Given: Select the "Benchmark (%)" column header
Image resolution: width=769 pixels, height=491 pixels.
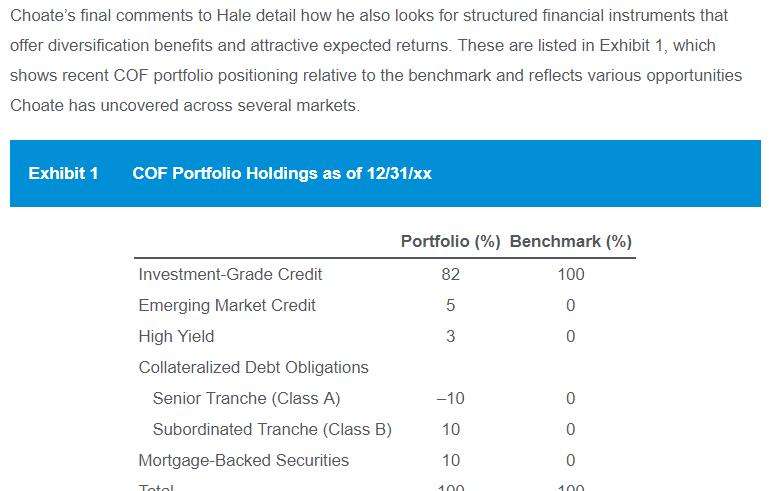Looking at the screenshot, I should [x=570, y=242].
